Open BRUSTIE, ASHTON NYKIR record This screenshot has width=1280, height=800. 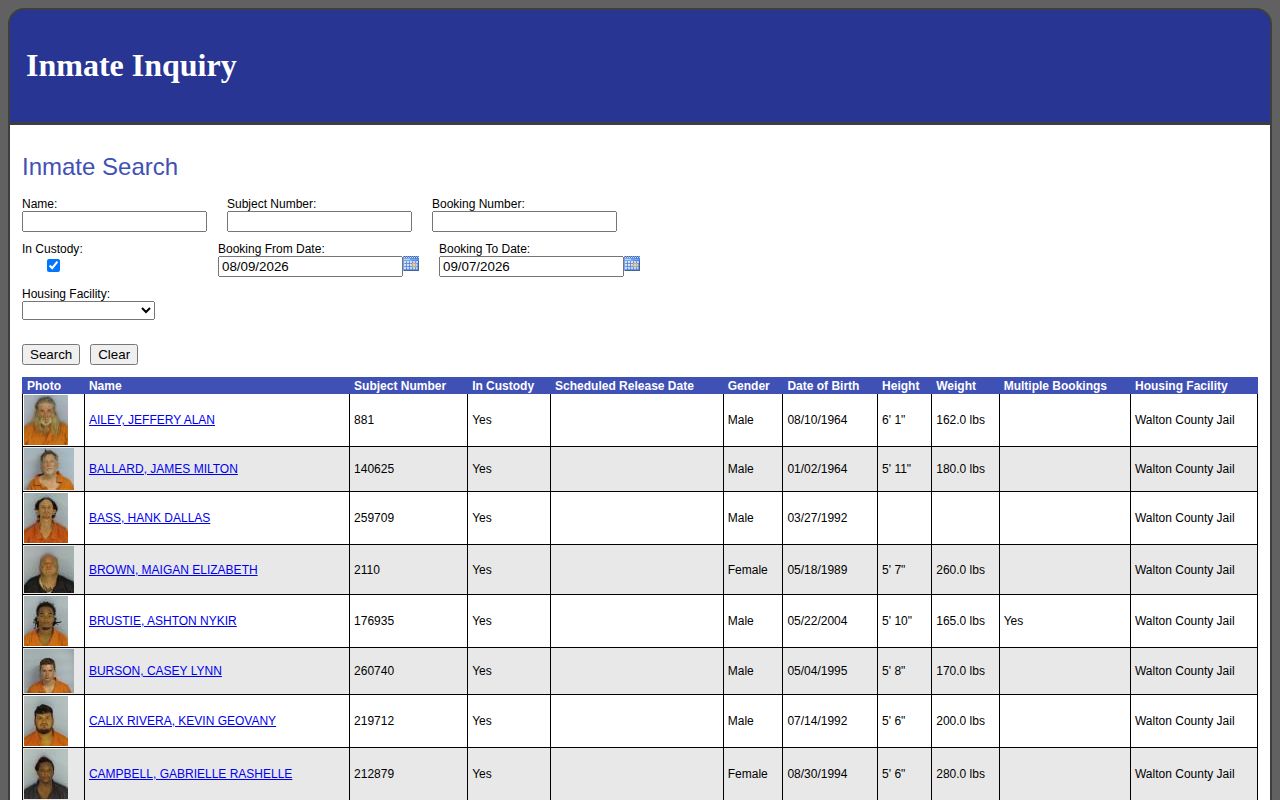click(x=163, y=621)
